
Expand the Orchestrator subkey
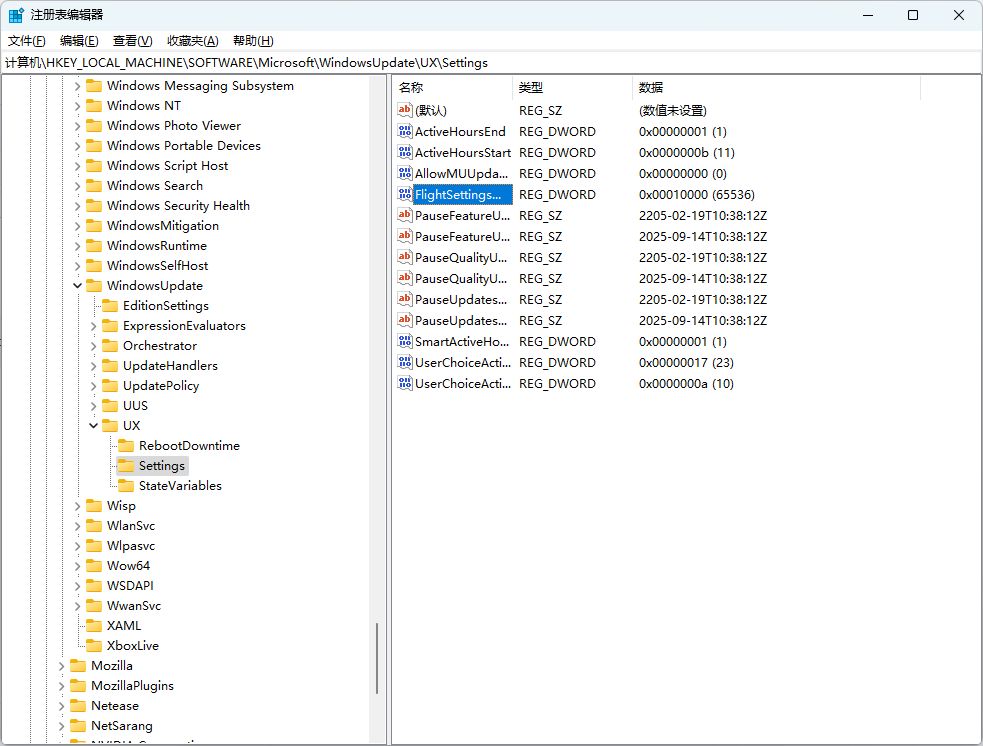click(94, 346)
